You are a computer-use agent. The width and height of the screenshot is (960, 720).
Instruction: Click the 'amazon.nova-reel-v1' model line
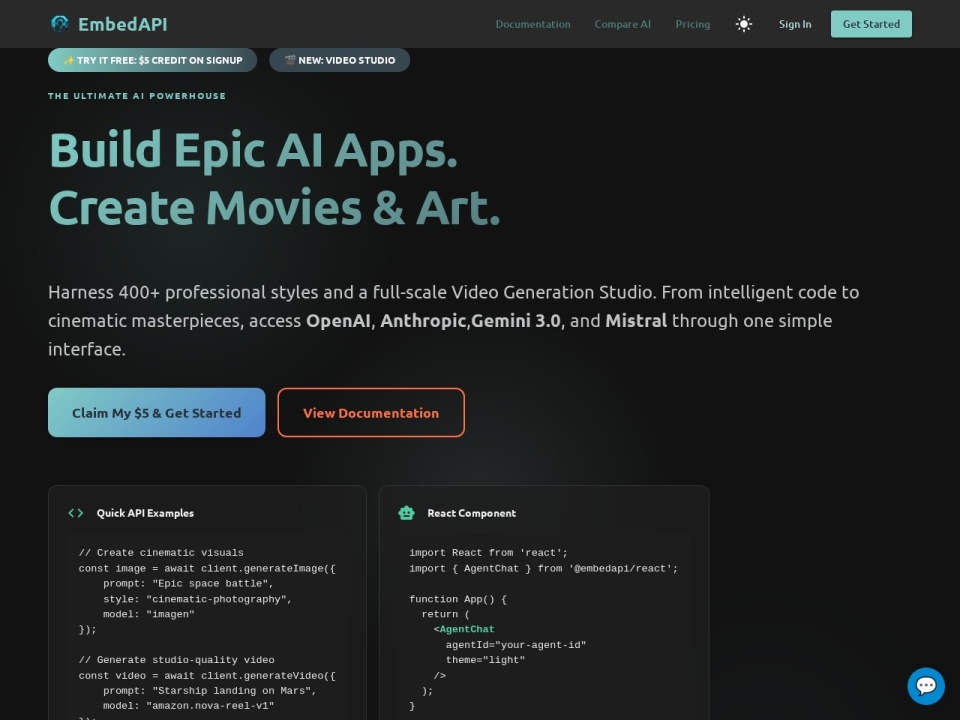(x=188, y=705)
